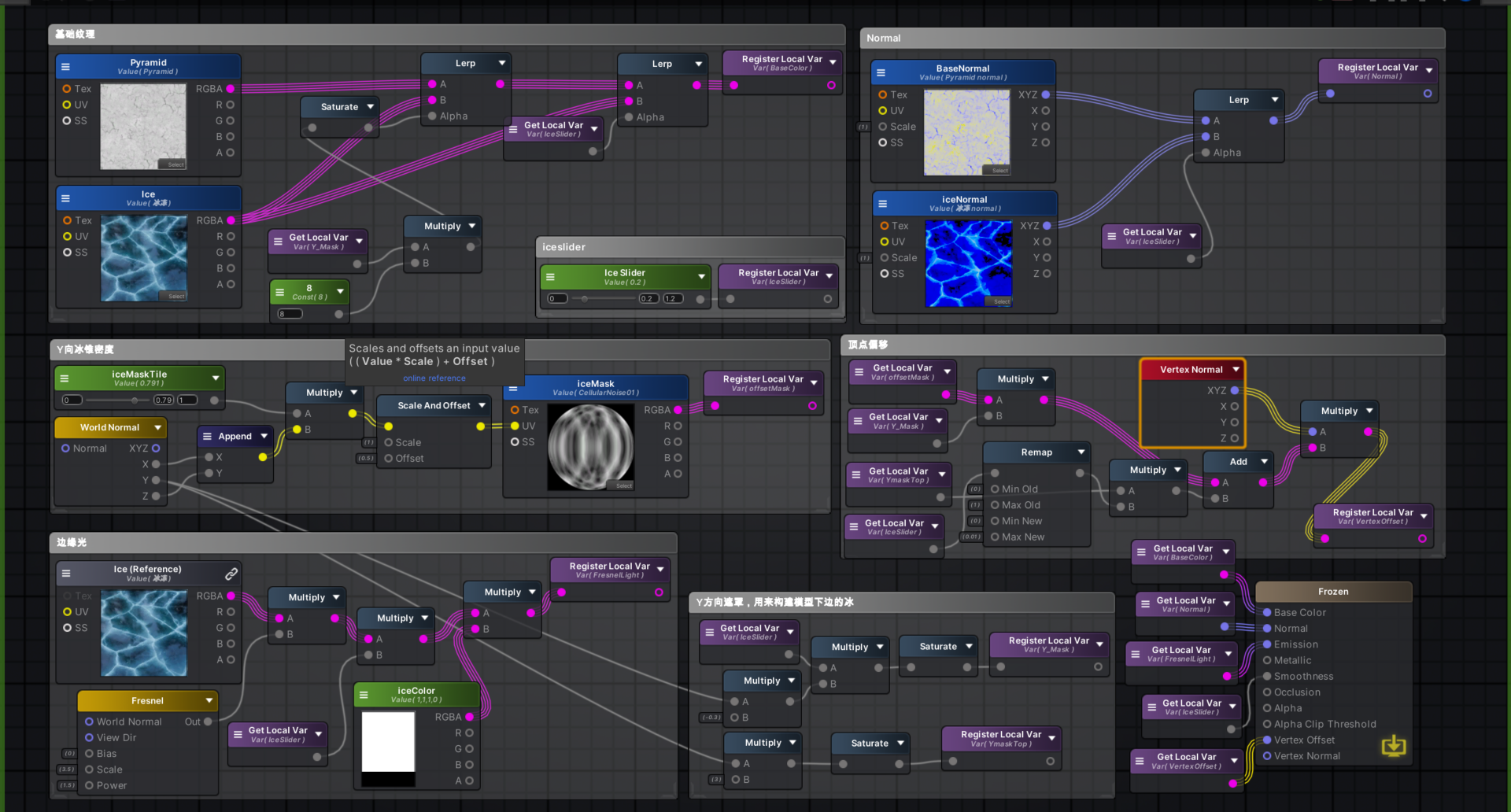Open the online reference link in tooltip
The image size is (1511, 812).
pyautogui.click(x=434, y=378)
